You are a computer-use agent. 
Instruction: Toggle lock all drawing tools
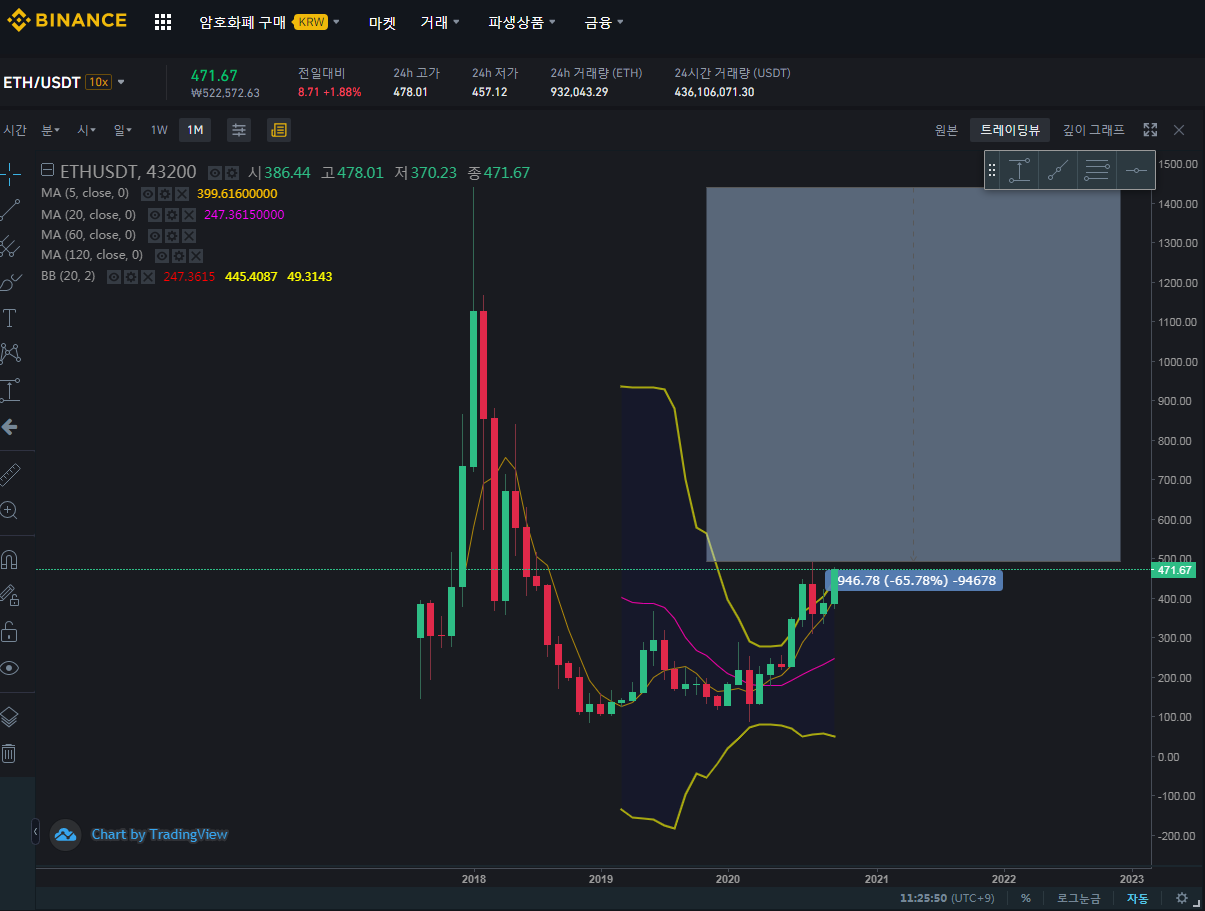coord(10,632)
